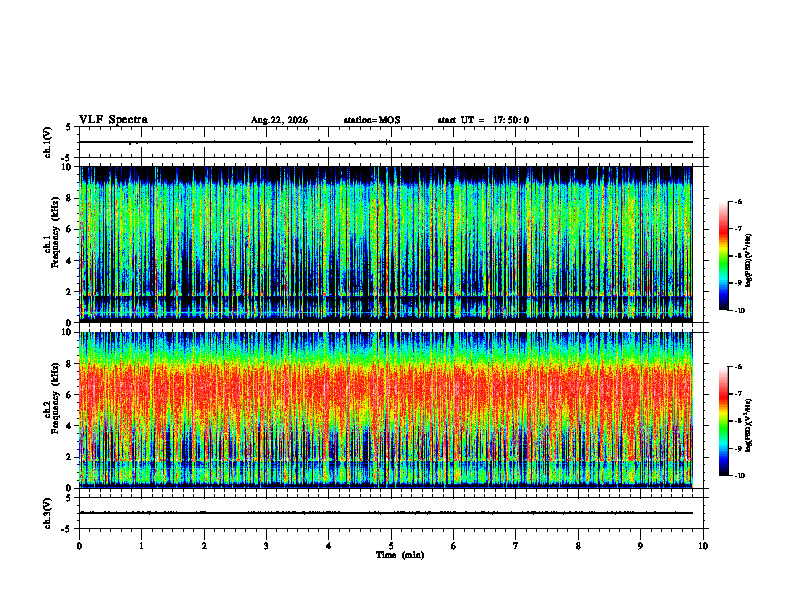Click the VLF Spectra title text
Viewport: 792px width, 612px height.
[113, 120]
